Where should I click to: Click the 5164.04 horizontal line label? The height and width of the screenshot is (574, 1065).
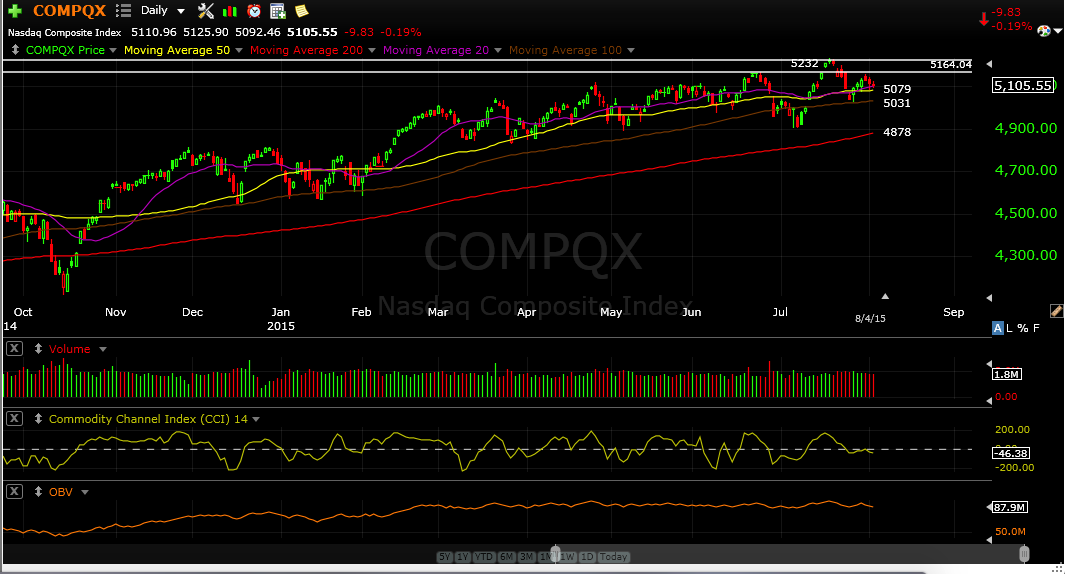pyautogui.click(x=951, y=64)
